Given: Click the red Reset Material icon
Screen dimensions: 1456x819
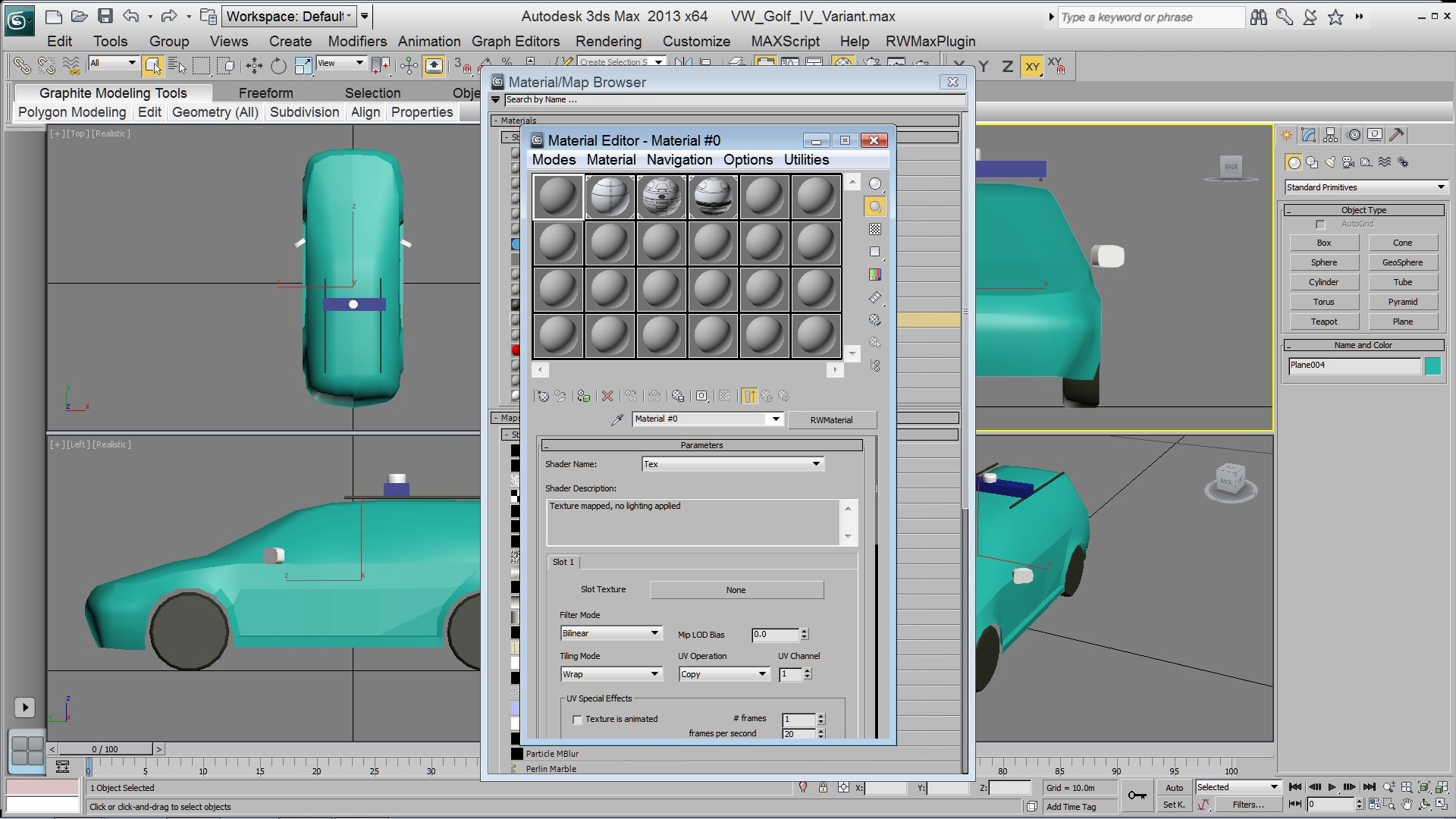Looking at the screenshot, I should pos(607,396).
